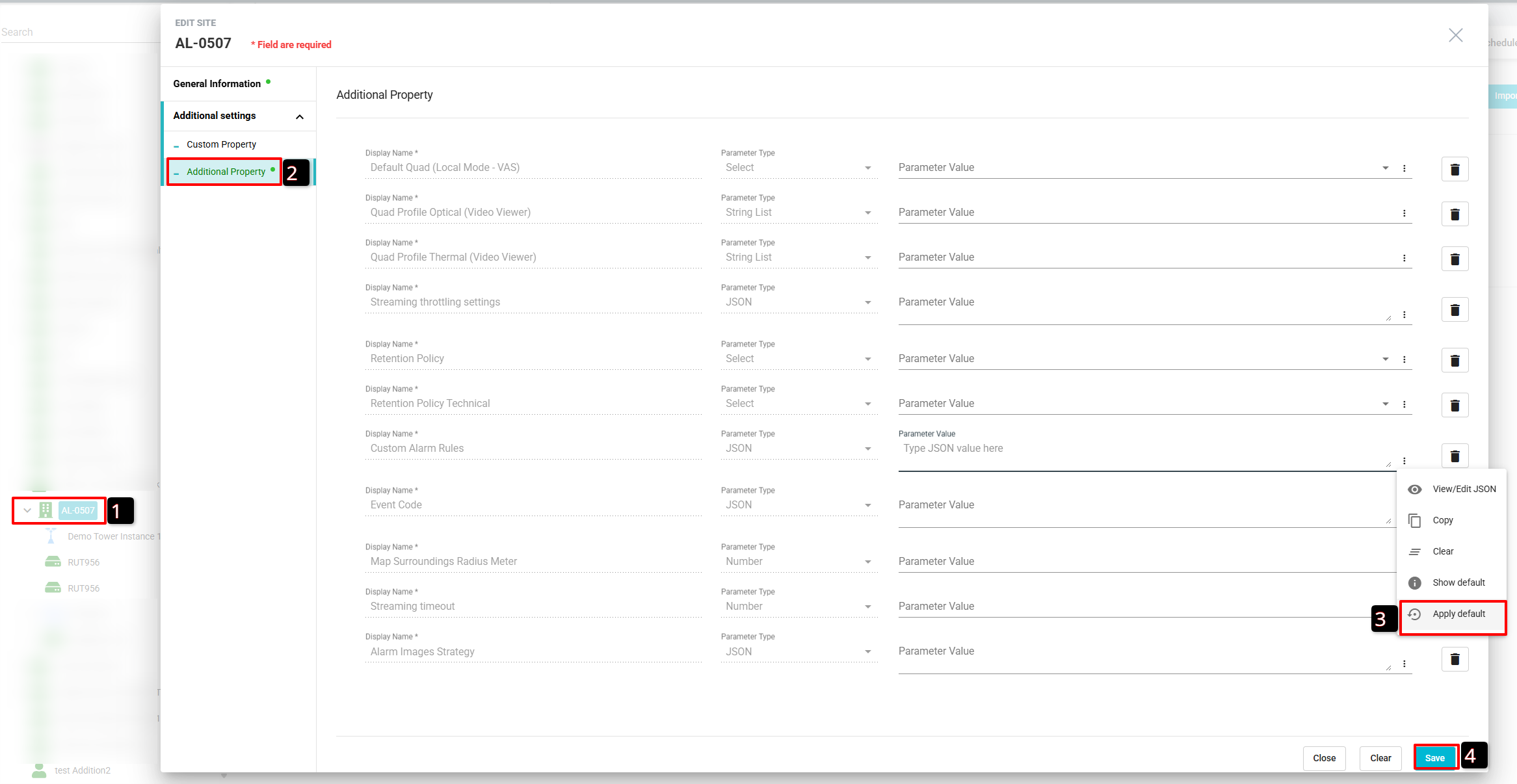
Task: Open Parameter Type dropdown for Streaming timeout
Action: [x=867, y=607]
